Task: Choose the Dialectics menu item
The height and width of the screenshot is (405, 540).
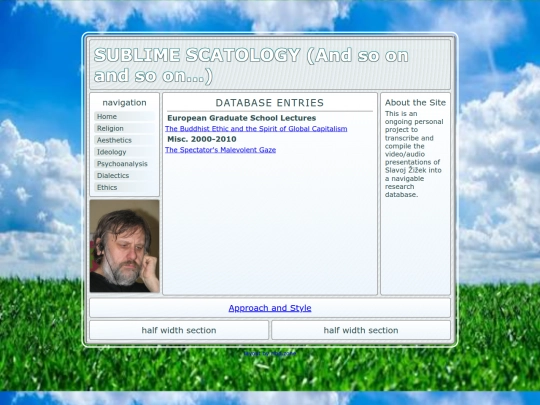Action: point(124,176)
